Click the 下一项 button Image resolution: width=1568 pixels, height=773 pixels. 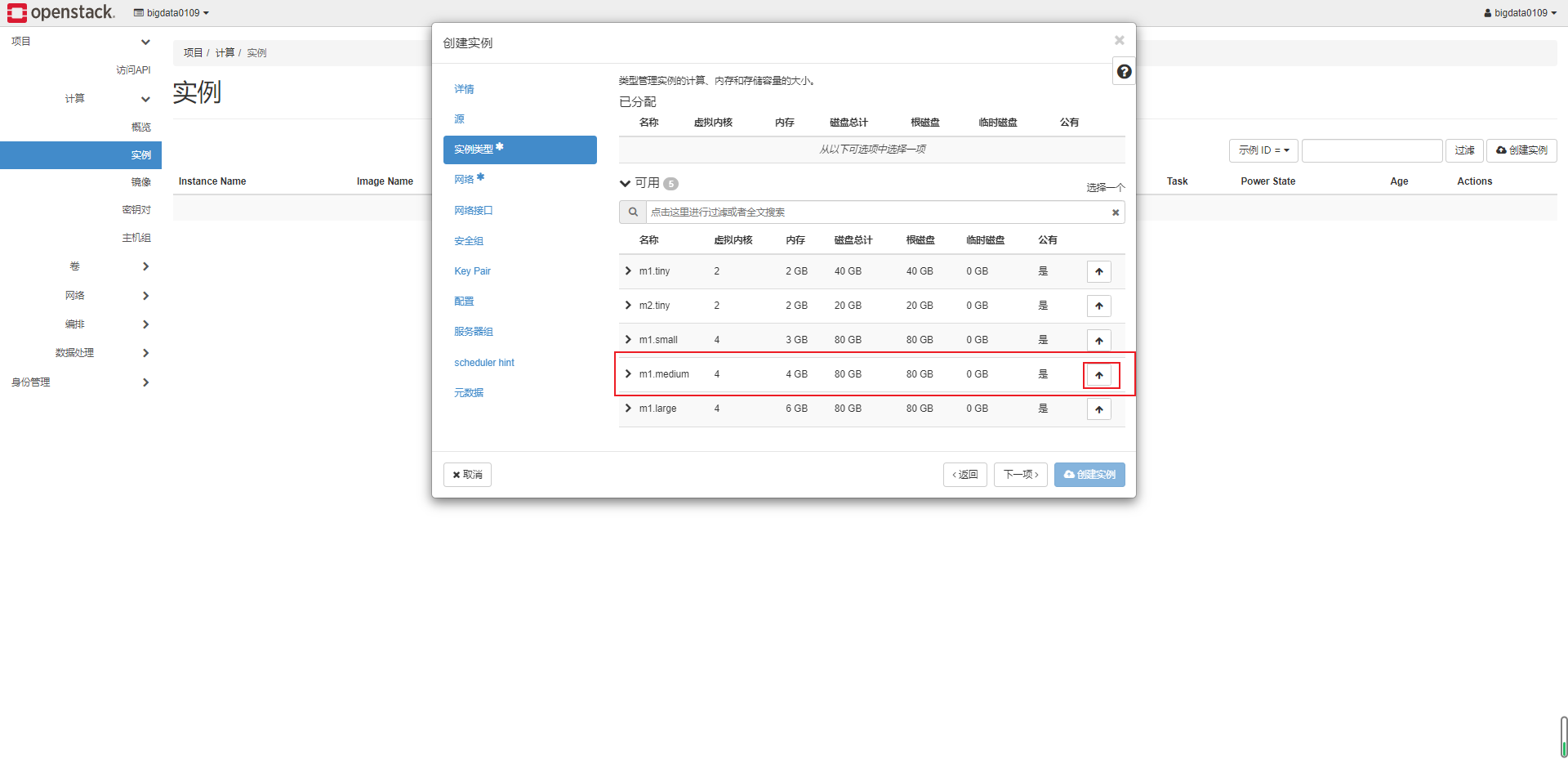(1021, 475)
